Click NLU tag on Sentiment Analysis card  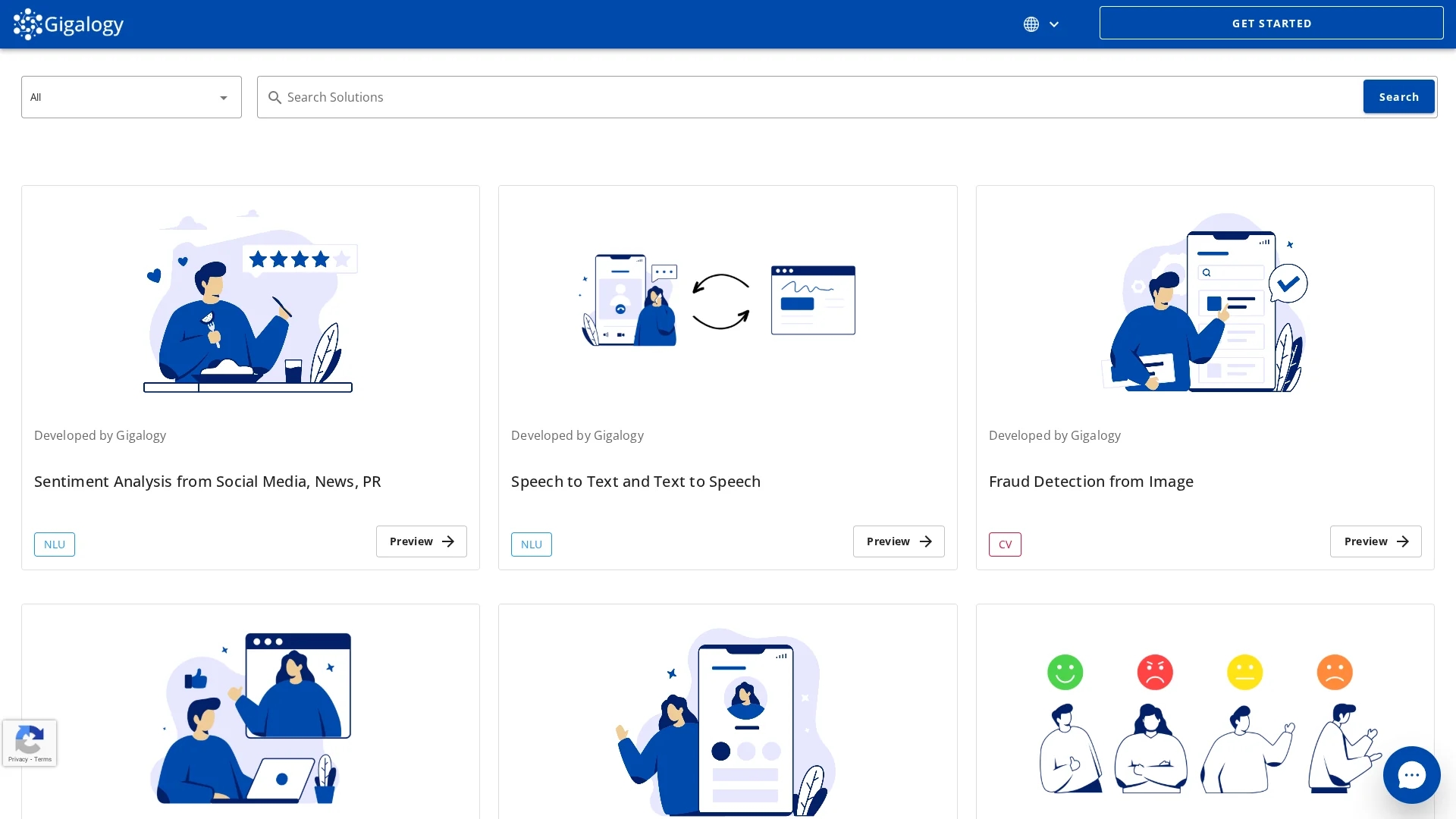[x=55, y=544]
